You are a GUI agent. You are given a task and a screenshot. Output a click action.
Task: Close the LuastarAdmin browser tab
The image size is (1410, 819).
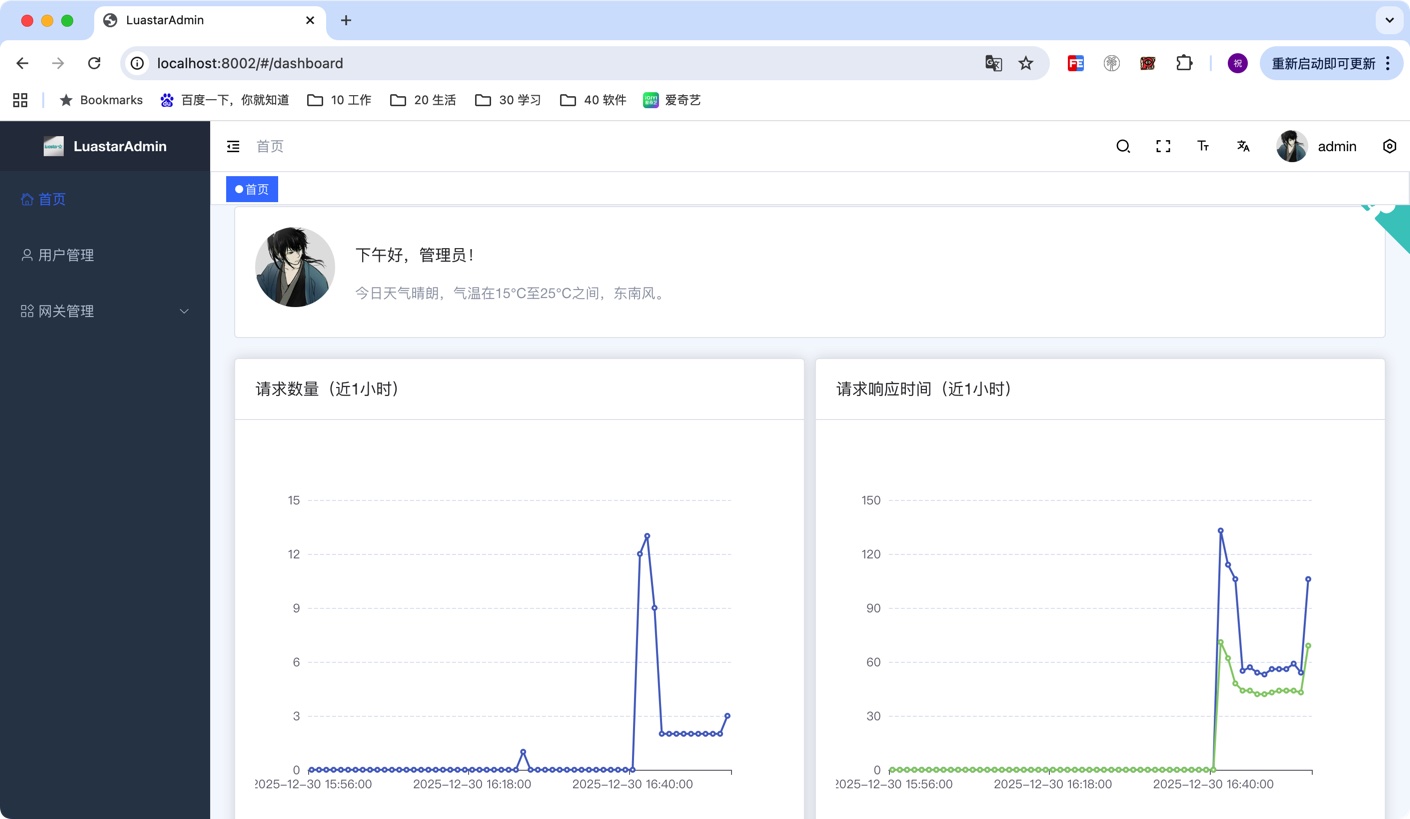click(x=310, y=20)
